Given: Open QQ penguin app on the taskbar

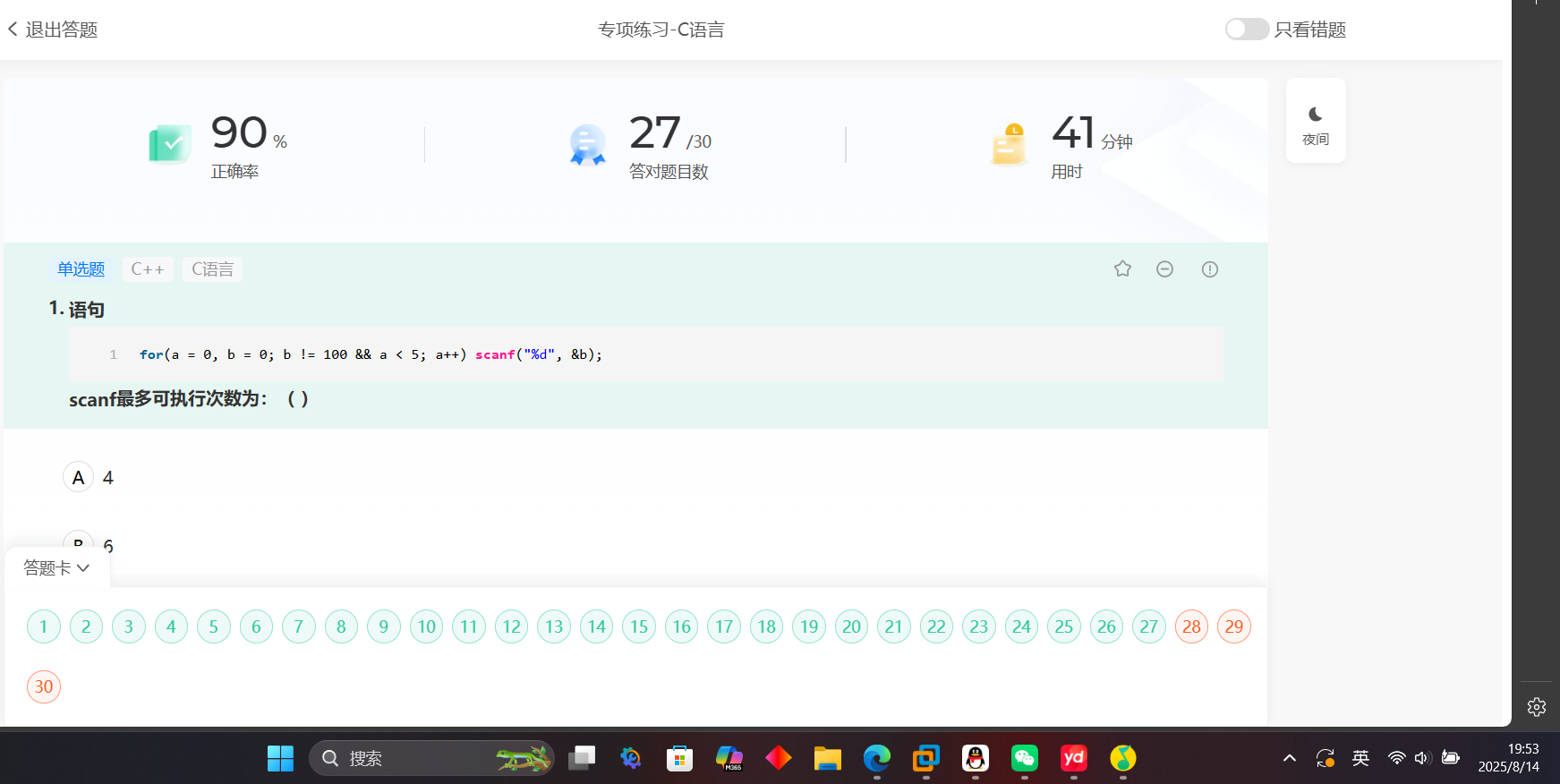Looking at the screenshot, I should (x=976, y=758).
